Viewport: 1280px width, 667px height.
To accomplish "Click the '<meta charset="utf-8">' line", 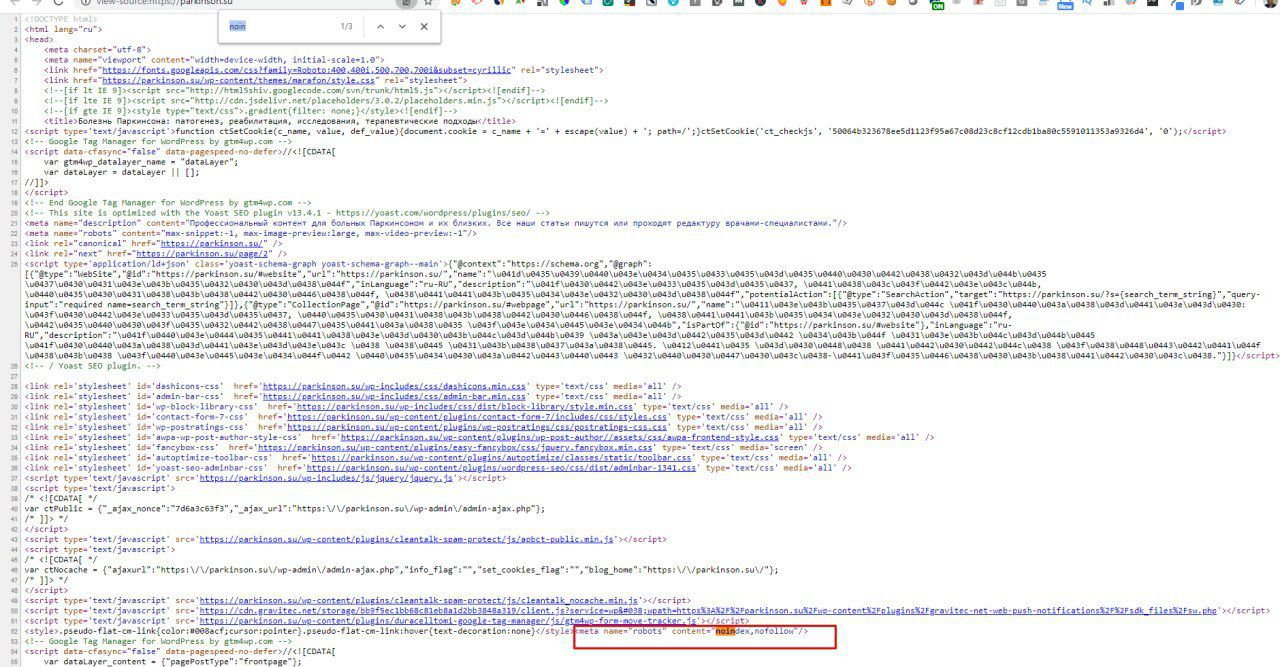I will tap(98, 49).
